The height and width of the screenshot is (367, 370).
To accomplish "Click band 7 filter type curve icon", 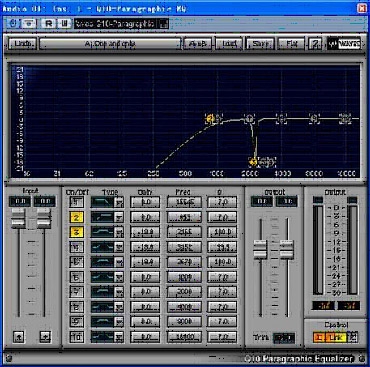I will 103,292.
